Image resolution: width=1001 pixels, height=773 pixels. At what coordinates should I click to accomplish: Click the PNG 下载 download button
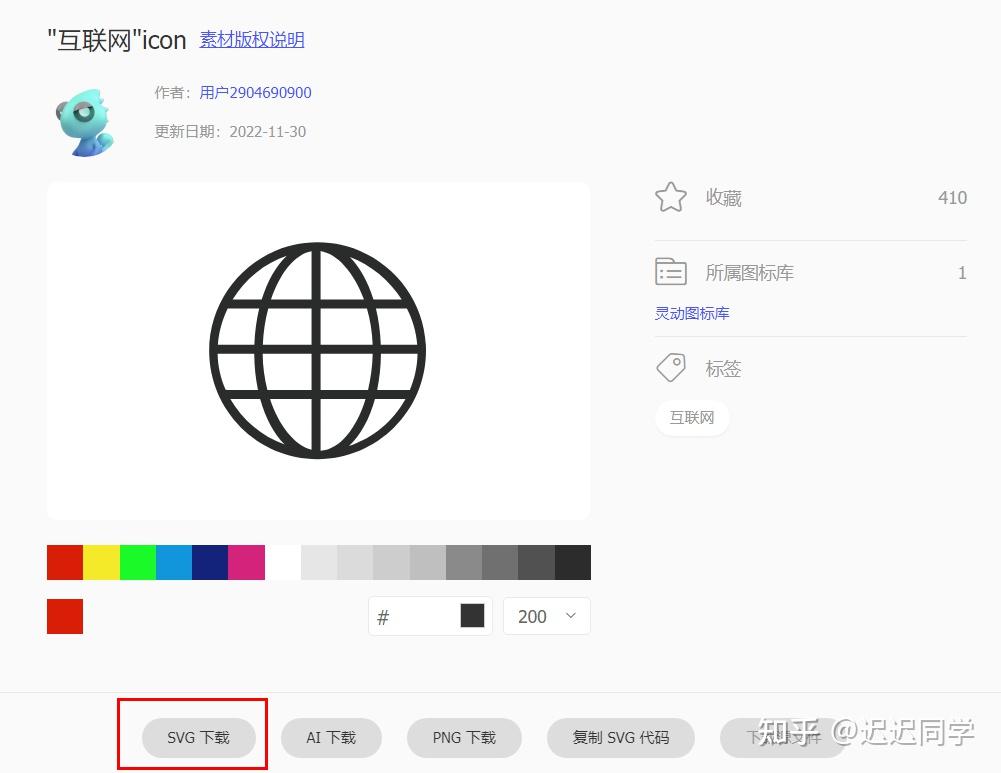[x=464, y=737]
